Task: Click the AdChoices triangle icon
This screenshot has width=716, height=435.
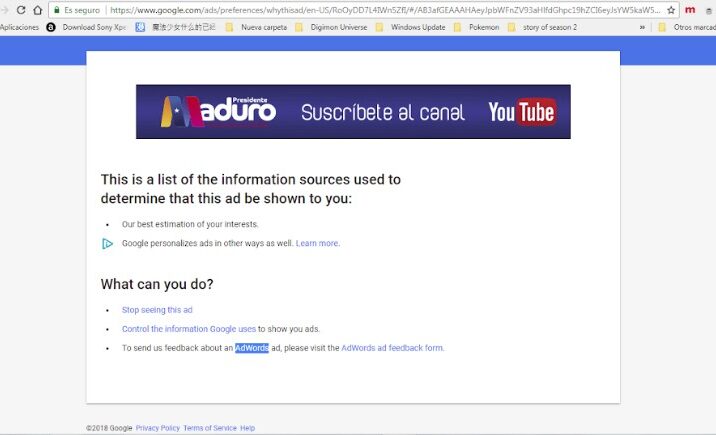Action: (x=107, y=244)
